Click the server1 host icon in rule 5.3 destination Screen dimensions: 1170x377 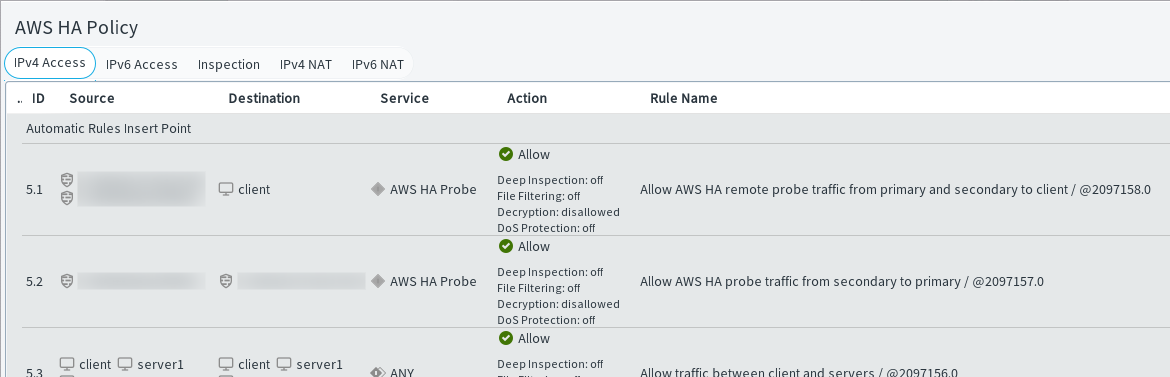tap(284, 364)
